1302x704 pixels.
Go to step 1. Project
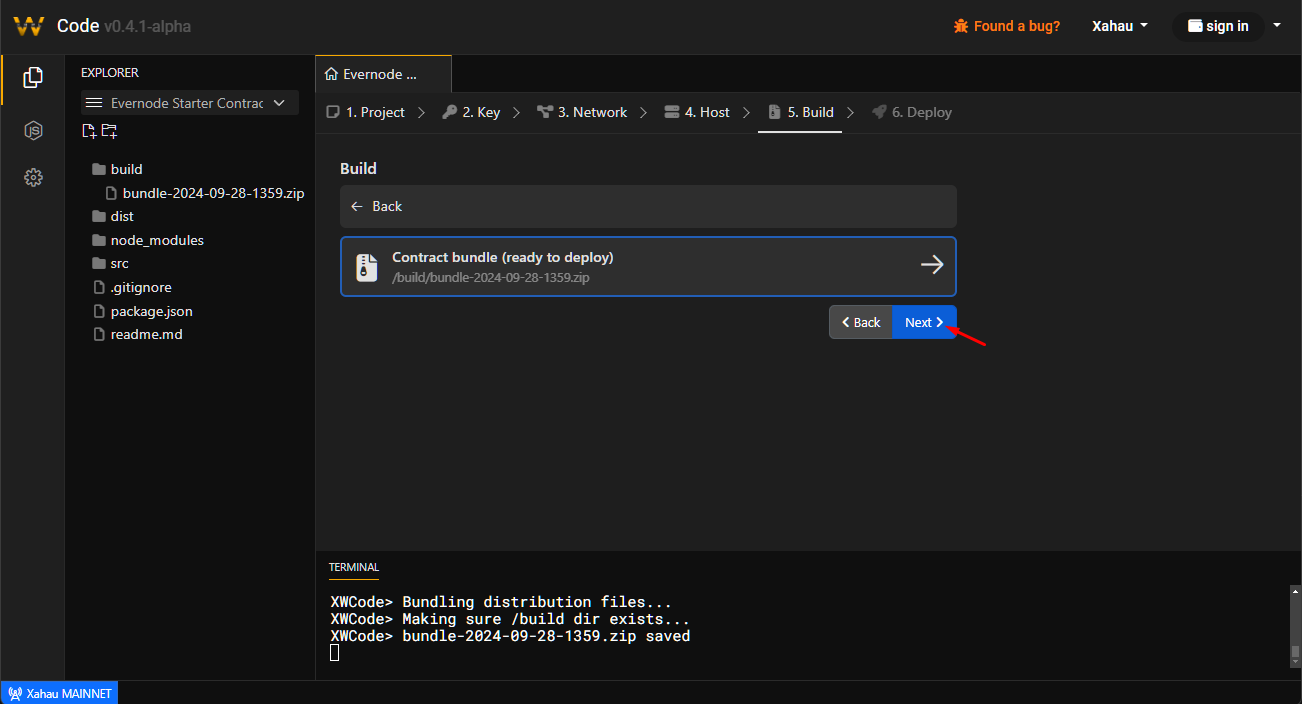click(366, 112)
